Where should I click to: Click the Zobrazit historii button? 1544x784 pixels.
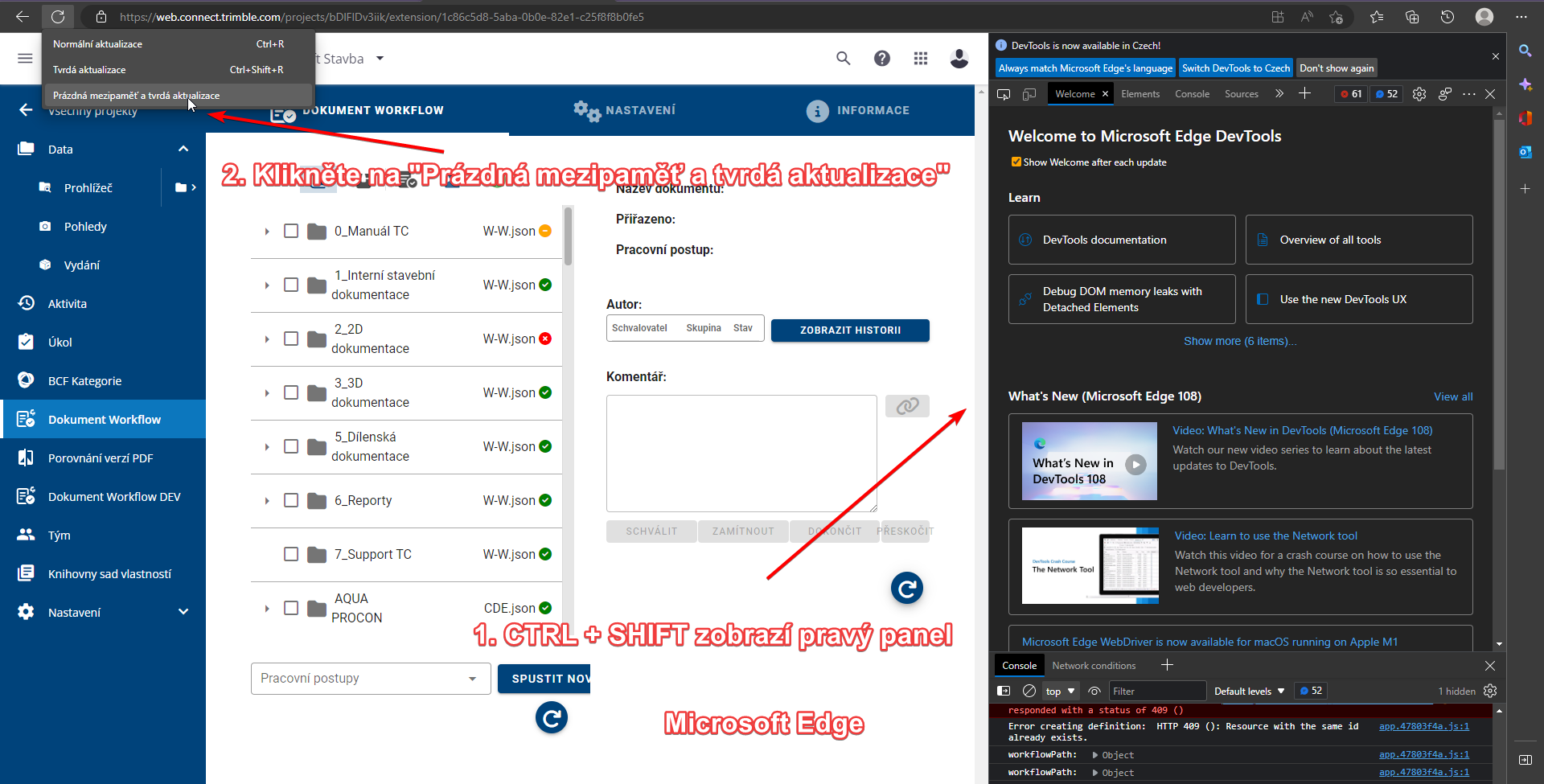[x=850, y=330]
